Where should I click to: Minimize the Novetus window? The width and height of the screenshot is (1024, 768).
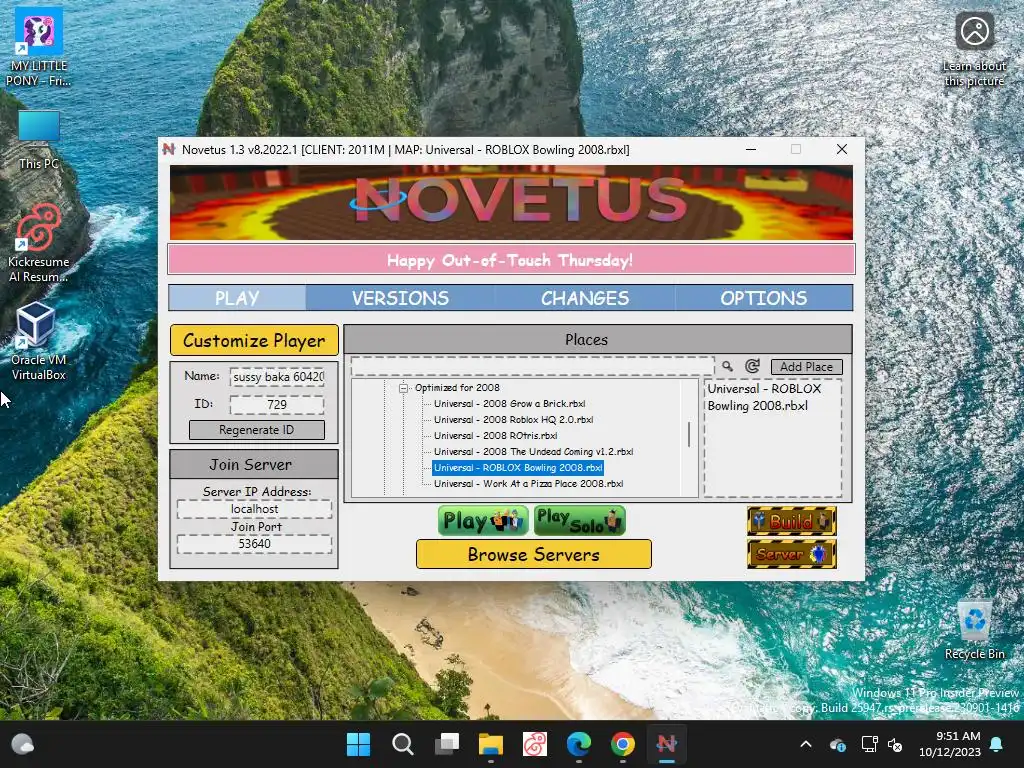pyautogui.click(x=751, y=150)
